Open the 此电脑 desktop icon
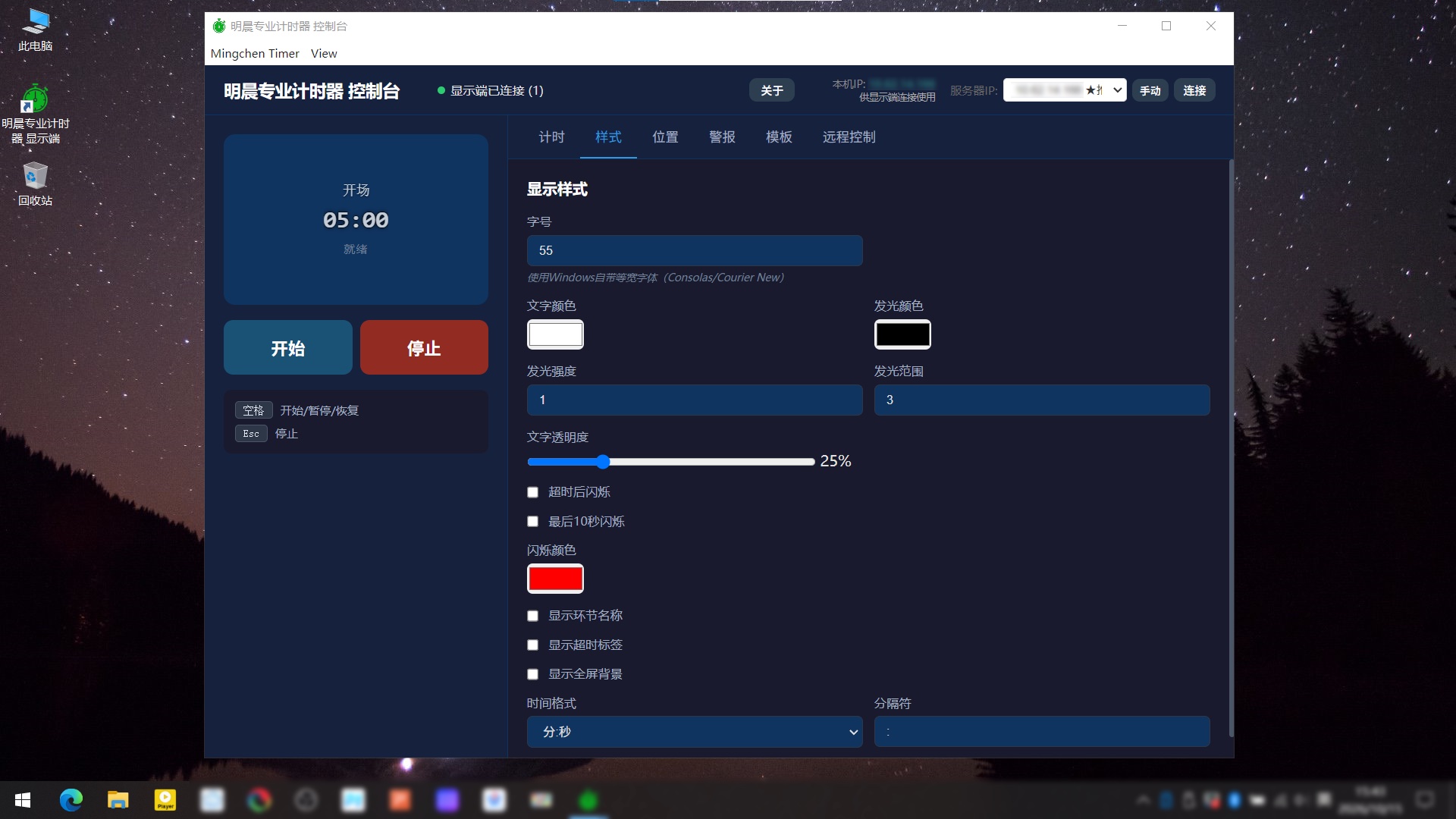This screenshot has height=819, width=1456. (x=36, y=30)
